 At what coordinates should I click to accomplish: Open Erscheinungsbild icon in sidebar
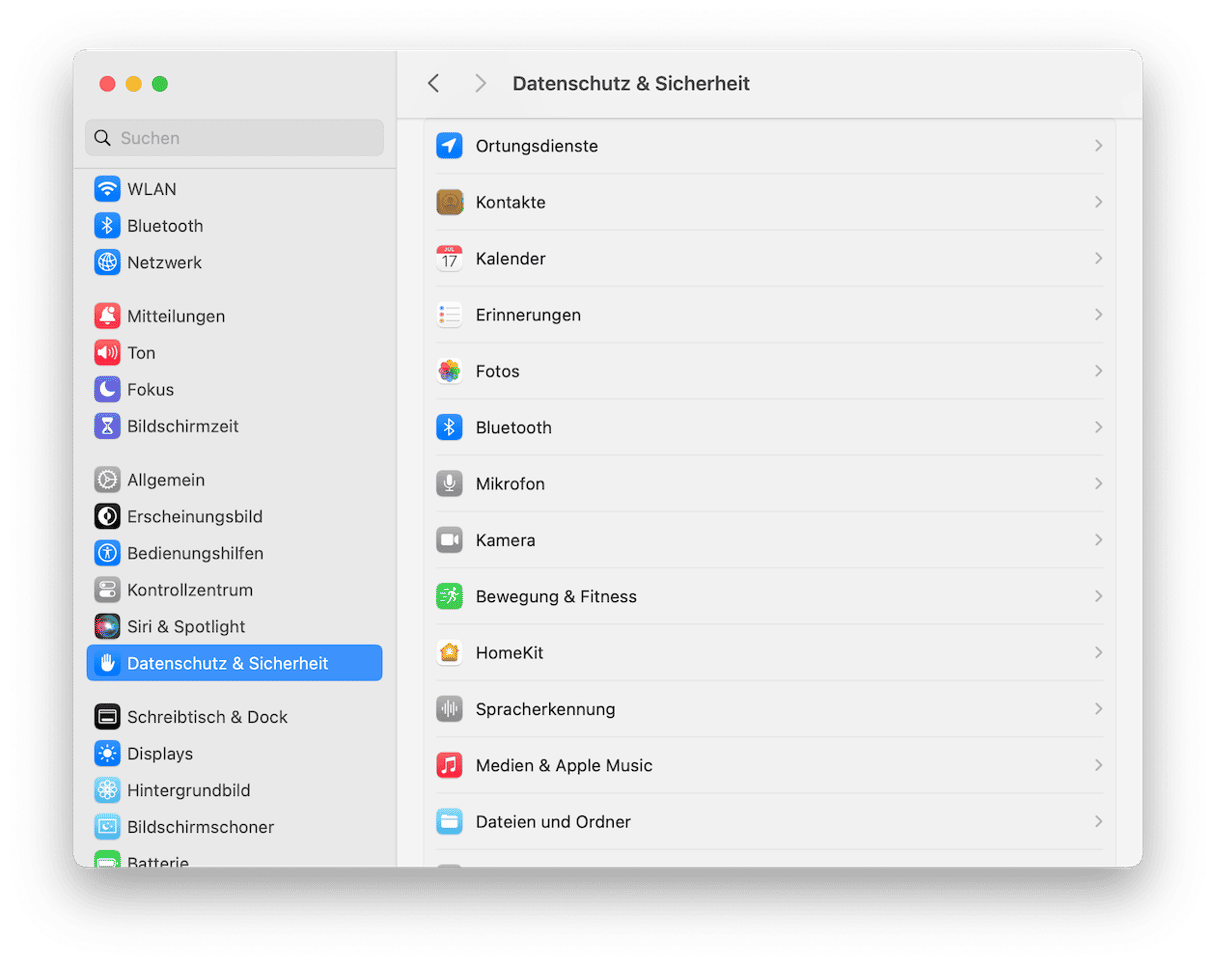pos(107,516)
